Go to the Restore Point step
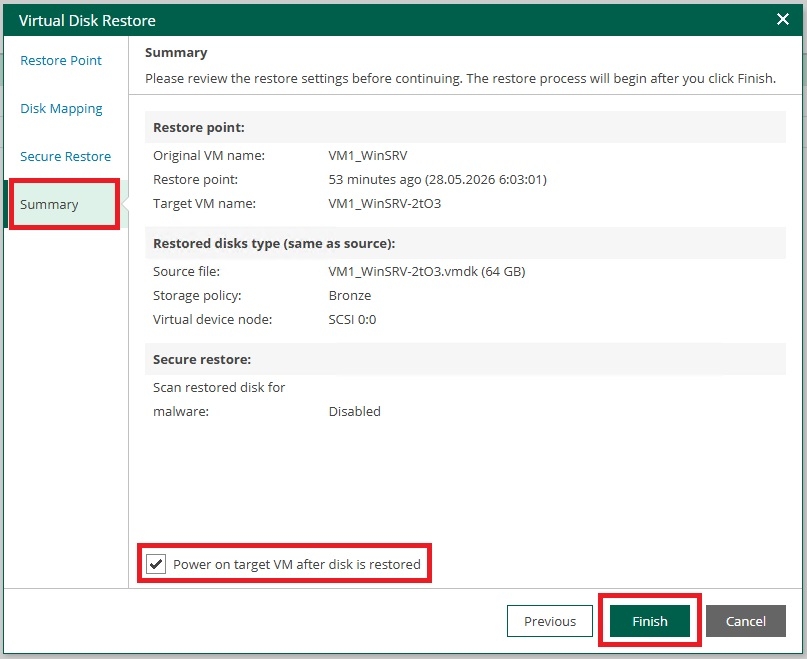The width and height of the screenshot is (807, 659). tap(61, 60)
